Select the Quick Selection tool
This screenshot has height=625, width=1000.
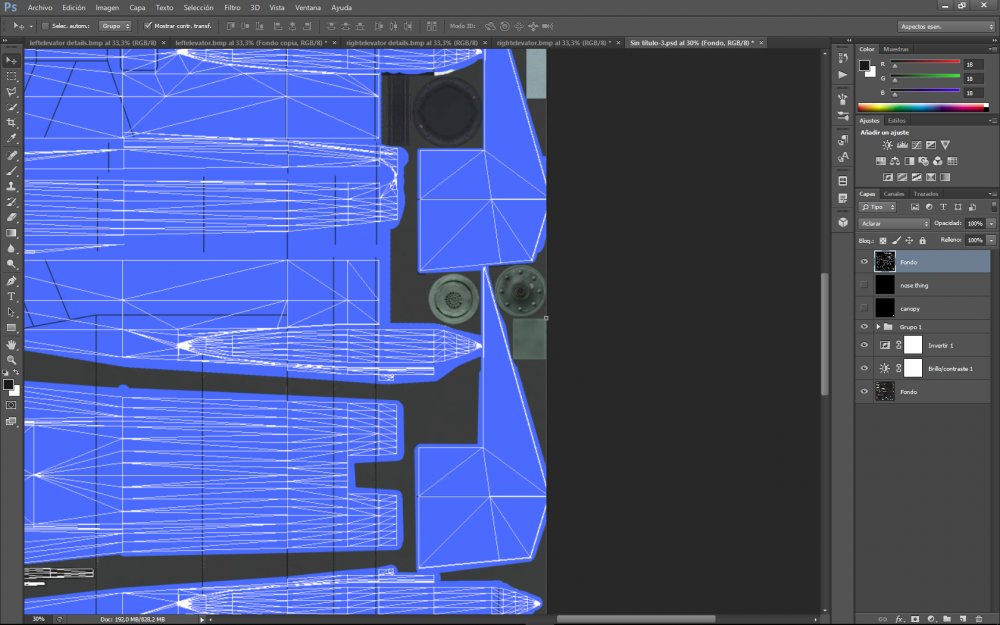(x=11, y=107)
